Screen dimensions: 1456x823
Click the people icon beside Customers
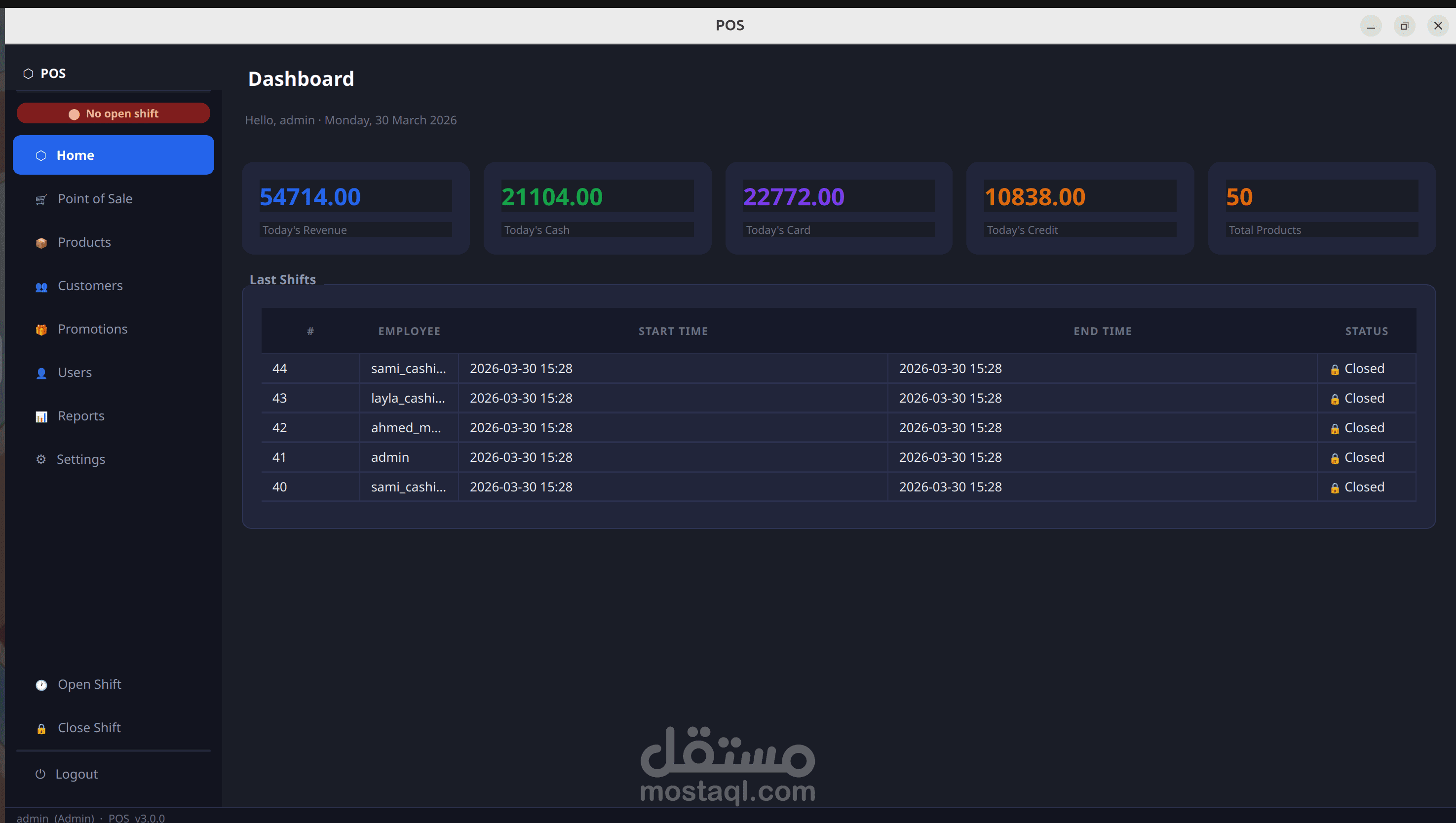41,287
